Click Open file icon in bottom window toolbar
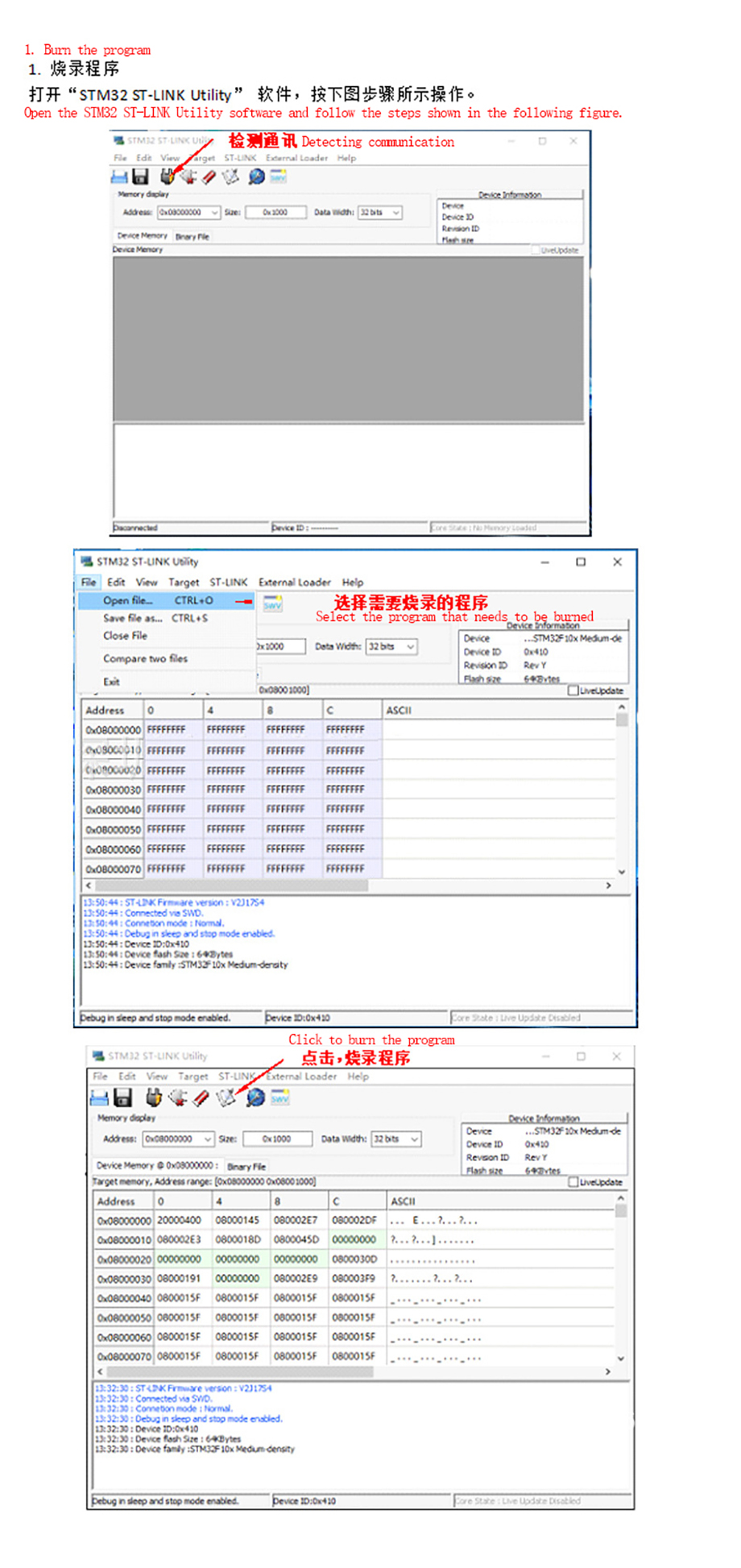This screenshot has width=741, height=1568. coord(99,1097)
